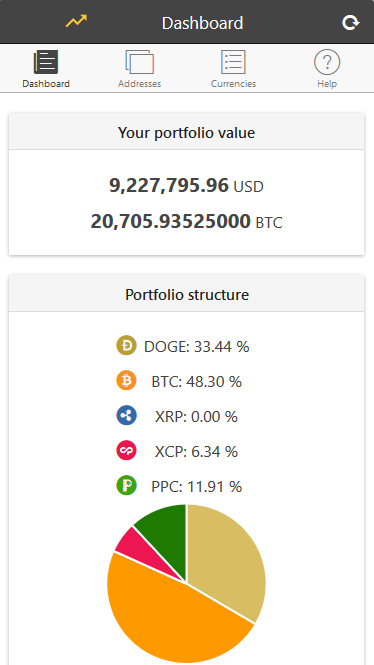This screenshot has height=665, width=374.
Task: Click the 9,227,795.96 USD portfolio value
Action: 186,186
